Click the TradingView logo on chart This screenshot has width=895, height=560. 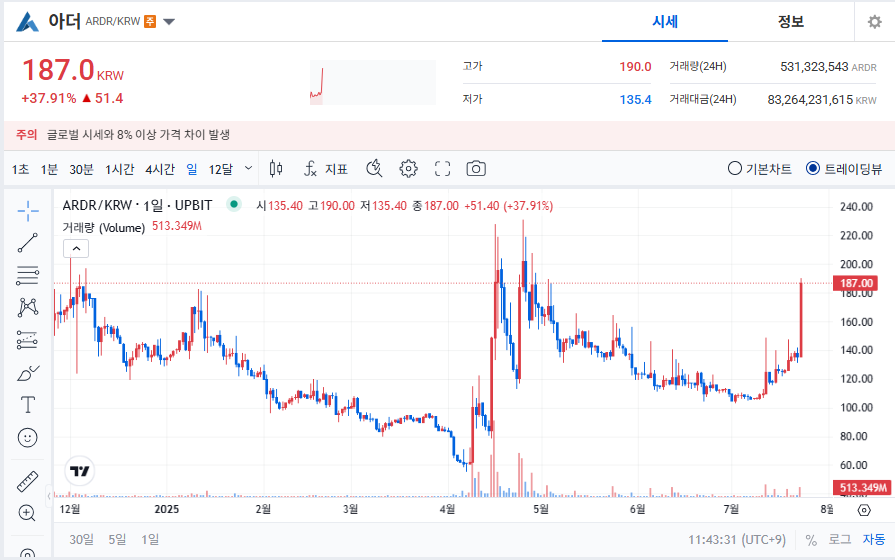click(79, 470)
